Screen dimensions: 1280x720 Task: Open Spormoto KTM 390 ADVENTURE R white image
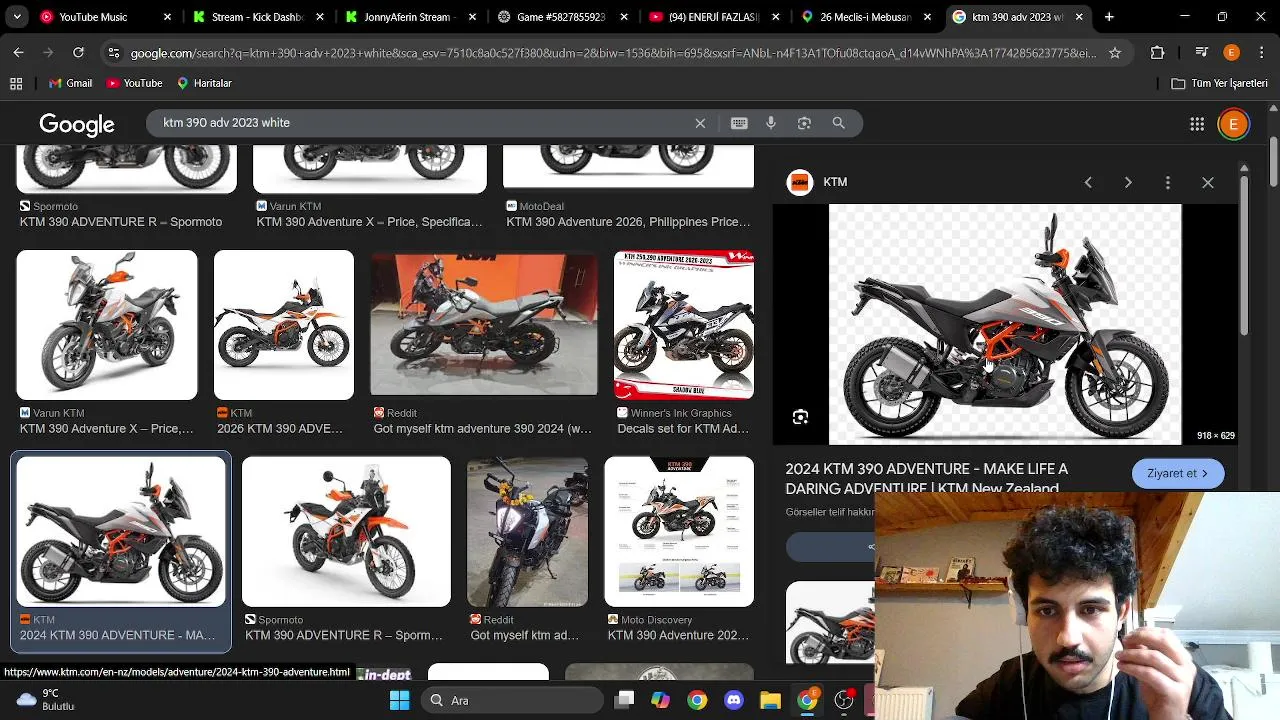pyautogui.click(x=346, y=532)
